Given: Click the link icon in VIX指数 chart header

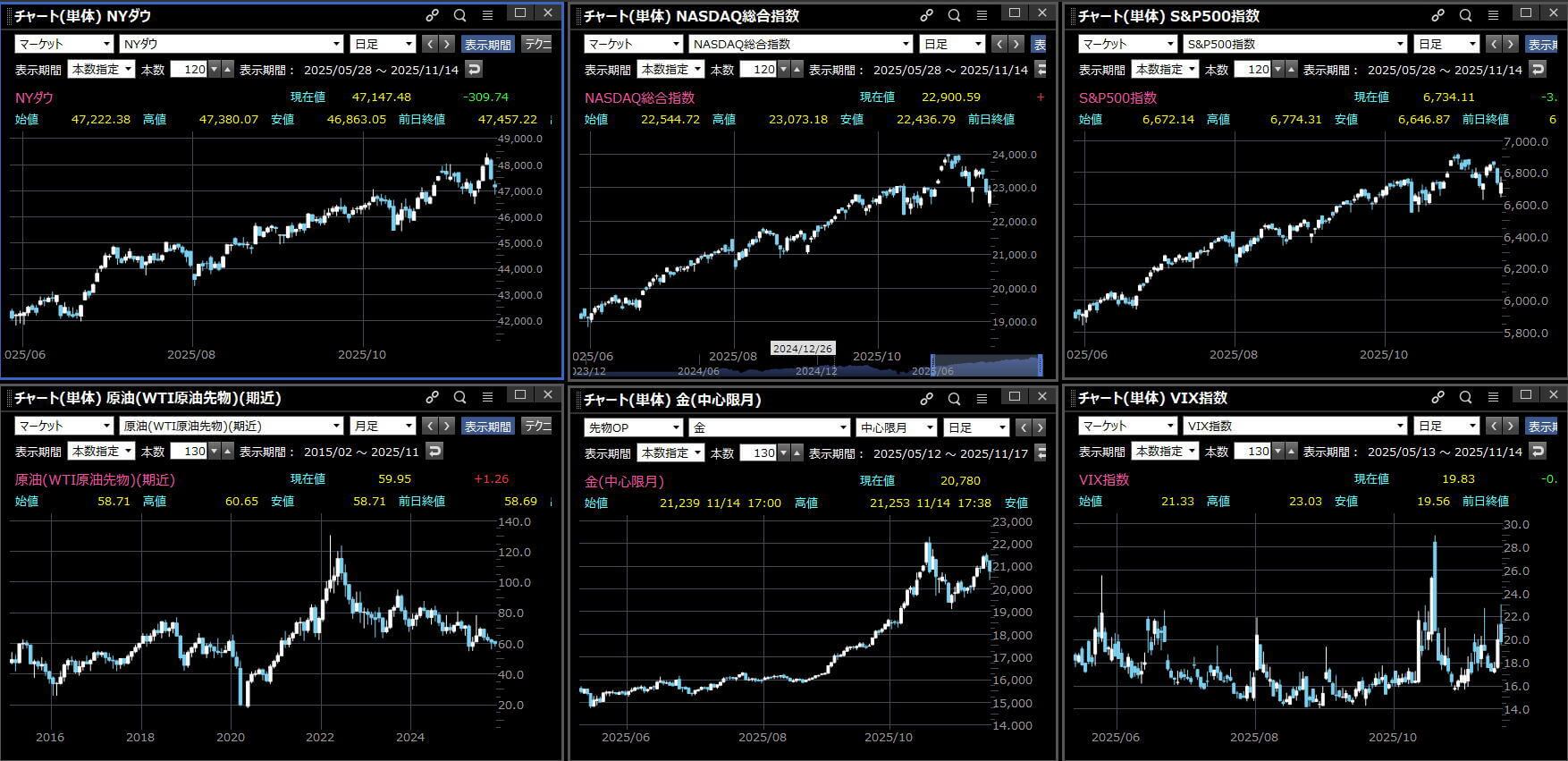Looking at the screenshot, I should tap(1437, 397).
